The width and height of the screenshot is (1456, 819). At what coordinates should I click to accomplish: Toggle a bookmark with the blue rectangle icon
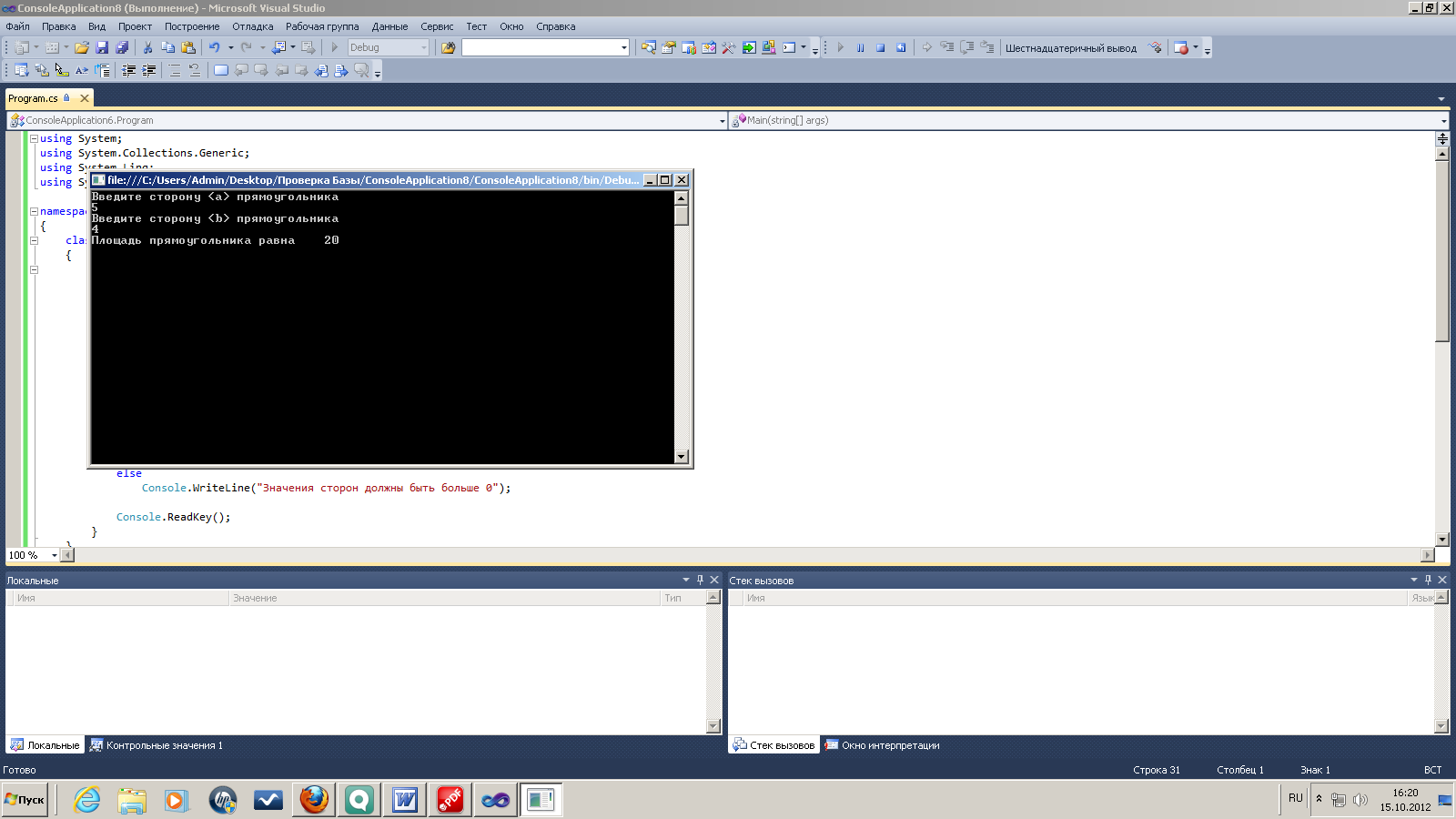point(221,70)
